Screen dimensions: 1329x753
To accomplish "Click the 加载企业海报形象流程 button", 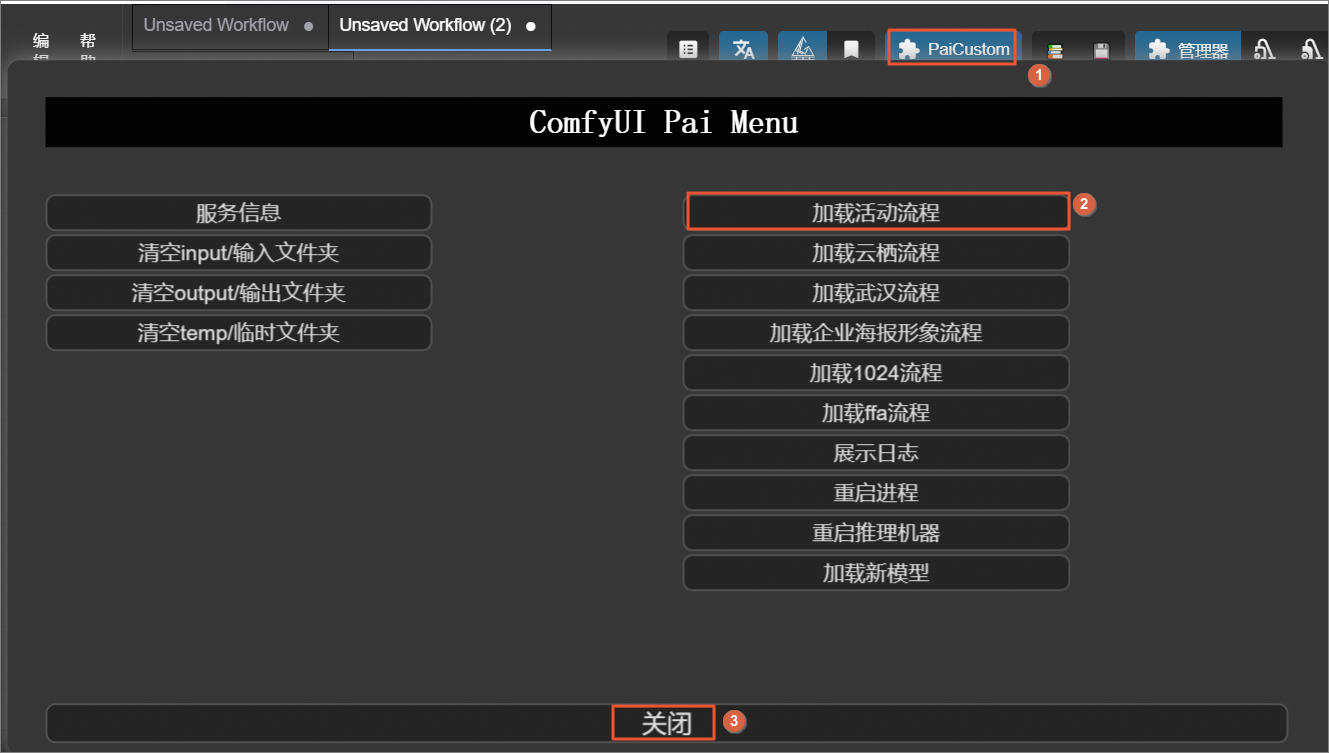I will click(876, 333).
